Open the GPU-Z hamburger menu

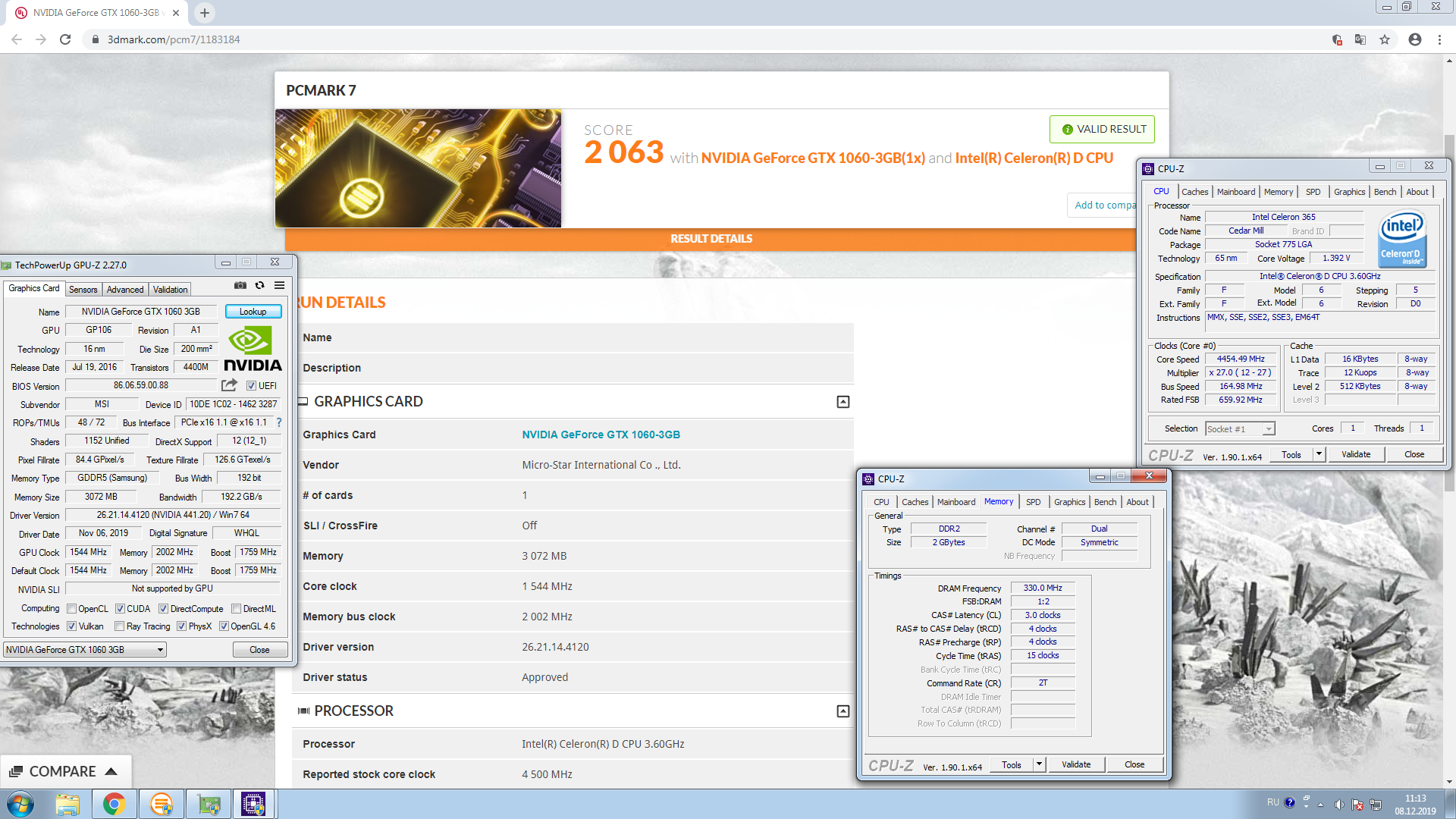tap(280, 286)
